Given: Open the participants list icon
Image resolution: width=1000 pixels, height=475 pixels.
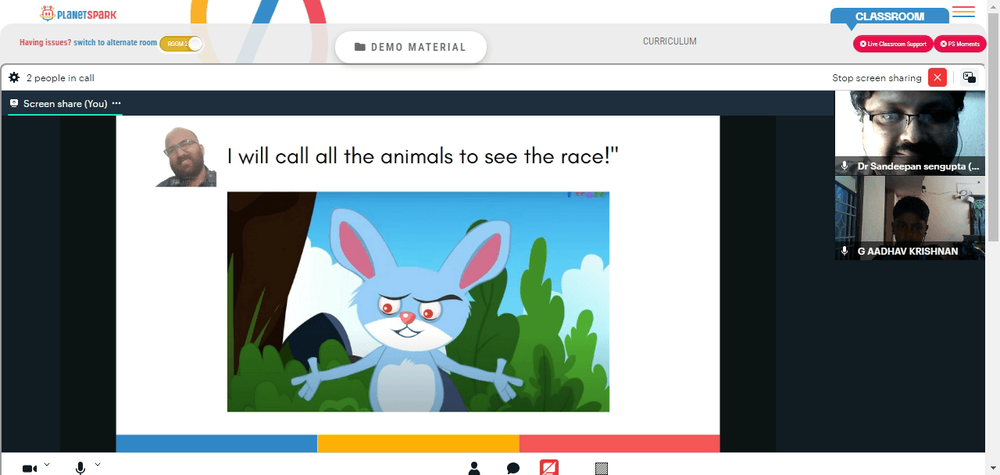Looking at the screenshot, I should tap(474, 469).
